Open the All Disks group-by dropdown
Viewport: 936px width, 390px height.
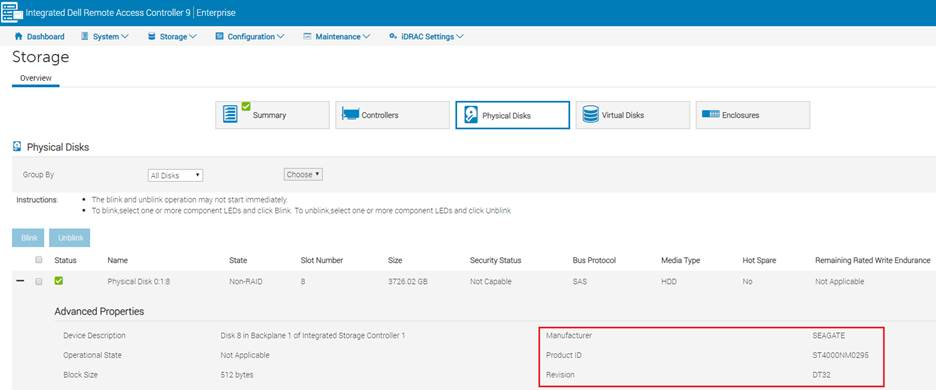[175, 176]
